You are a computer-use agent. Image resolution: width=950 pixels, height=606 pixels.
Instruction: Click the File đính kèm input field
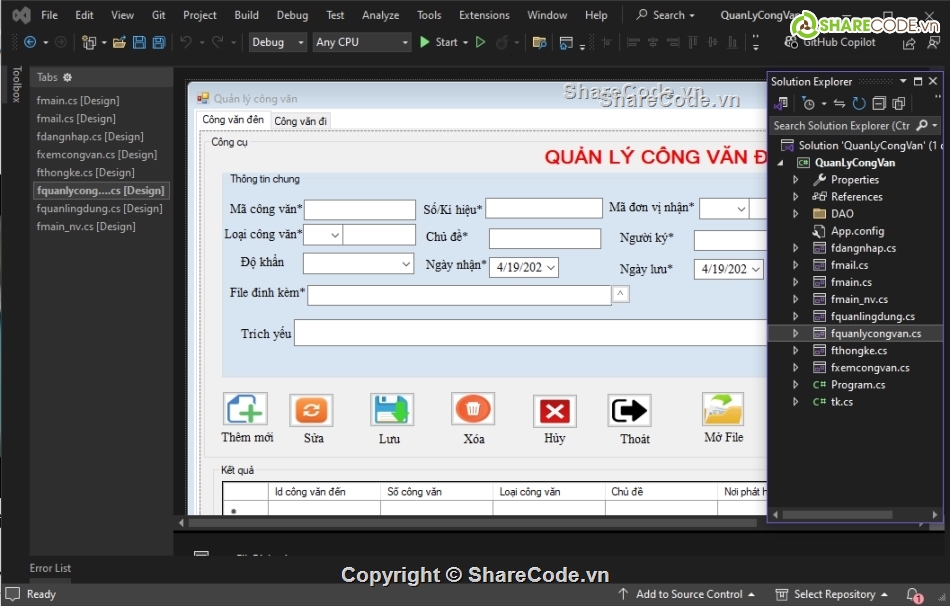[459, 295]
